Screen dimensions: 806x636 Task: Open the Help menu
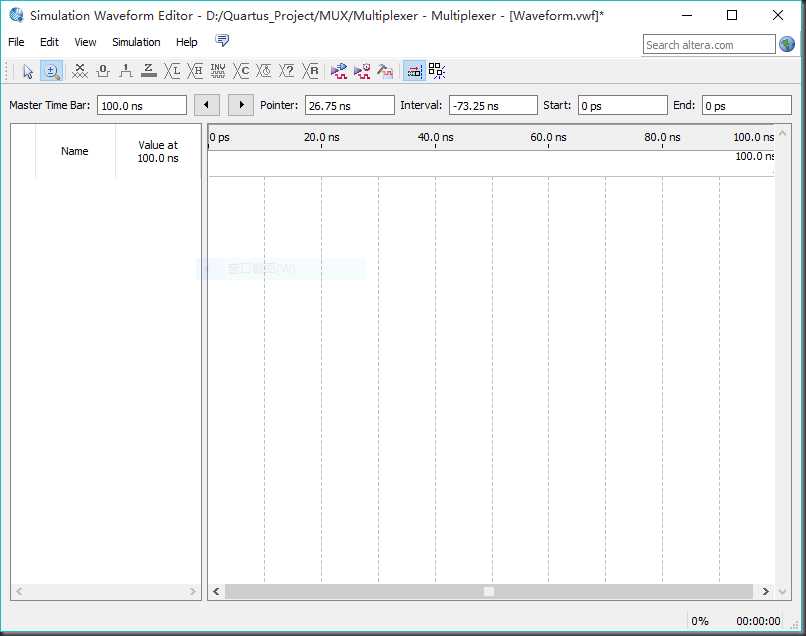pos(187,42)
